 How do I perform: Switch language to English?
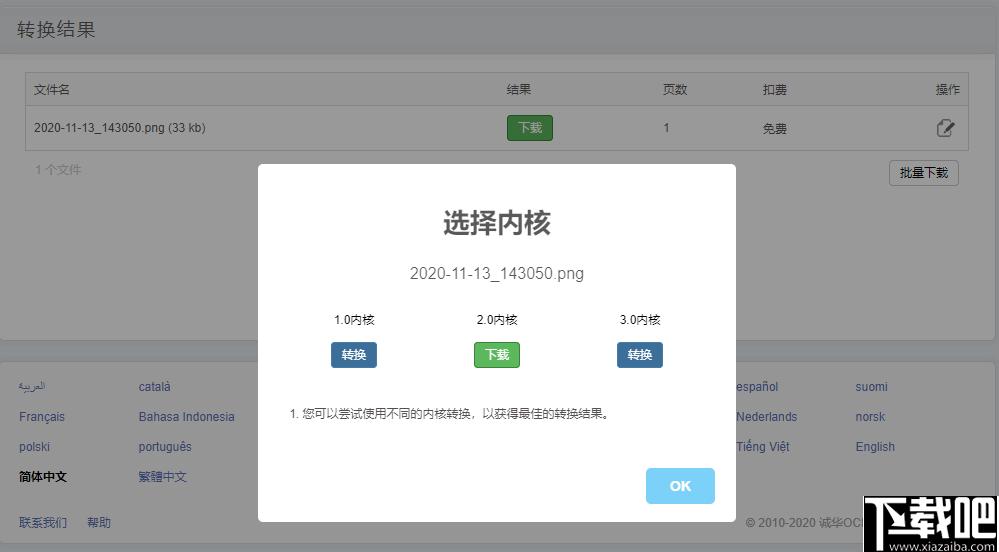click(875, 447)
